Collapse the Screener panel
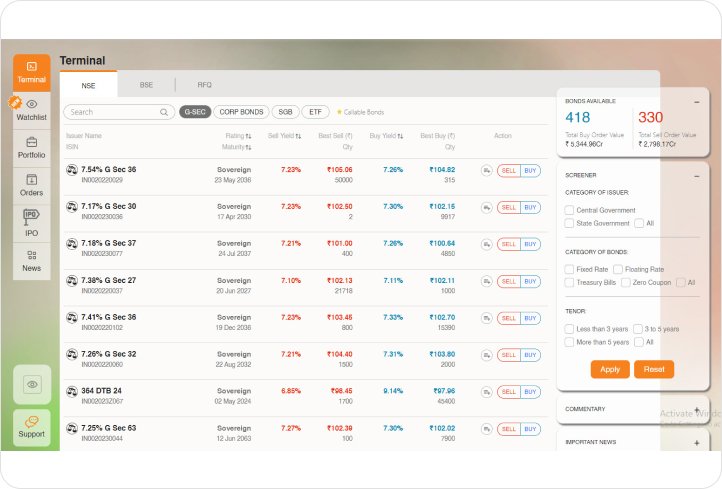The height and width of the screenshot is (489, 722). point(696,175)
